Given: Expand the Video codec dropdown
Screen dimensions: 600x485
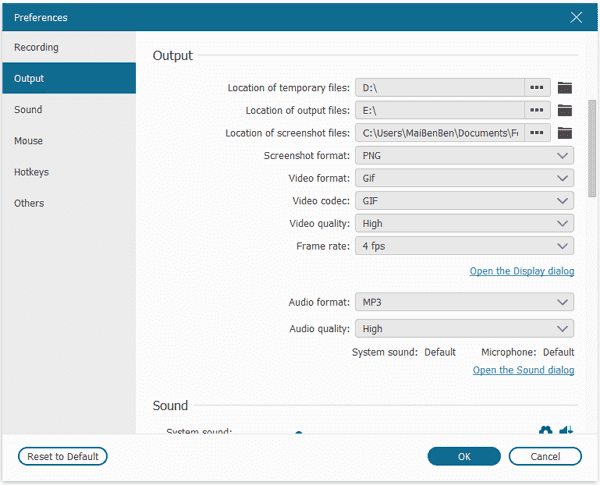Looking at the screenshot, I should tap(464, 201).
